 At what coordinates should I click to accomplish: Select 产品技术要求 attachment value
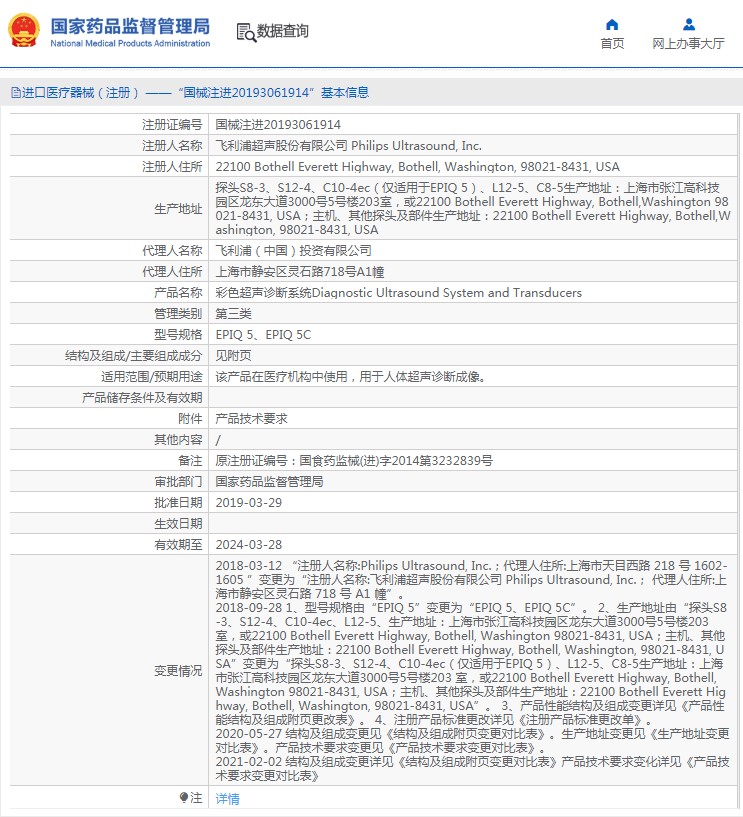[x=251, y=418]
